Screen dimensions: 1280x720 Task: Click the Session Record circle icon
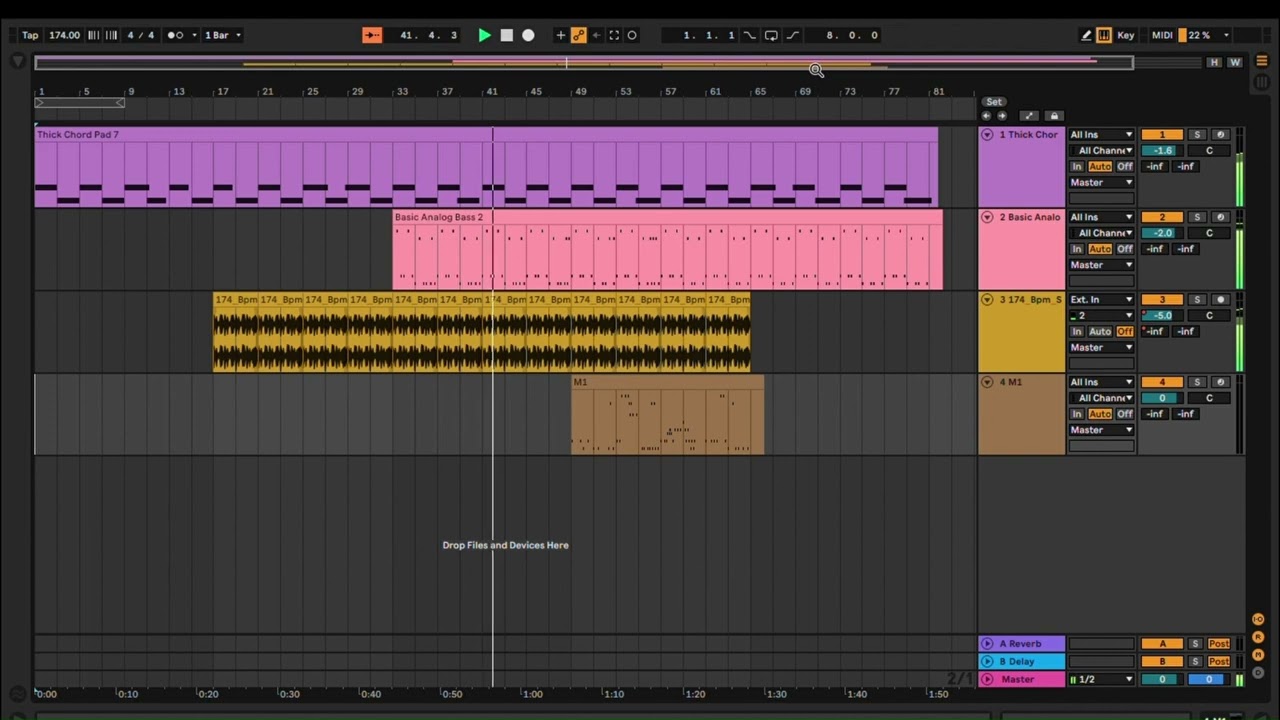point(632,35)
